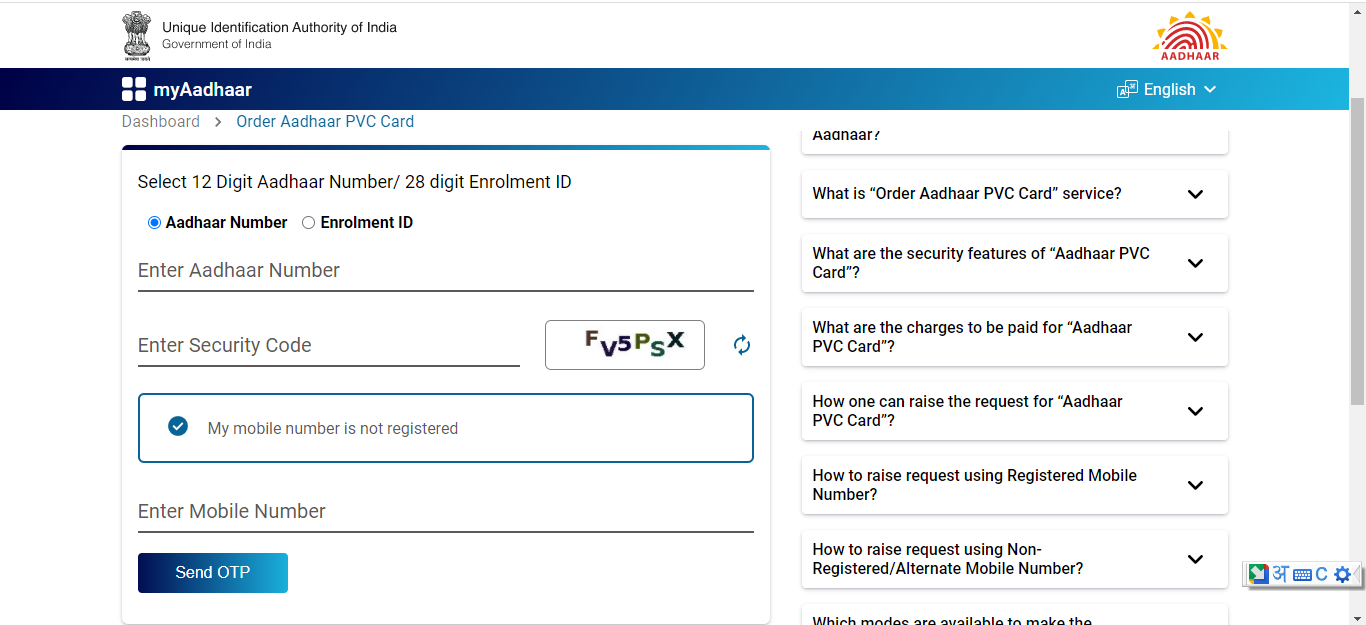Click the captcha image FV5PSX
Image resolution: width=1366 pixels, height=625 pixels.
[x=625, y=345]
